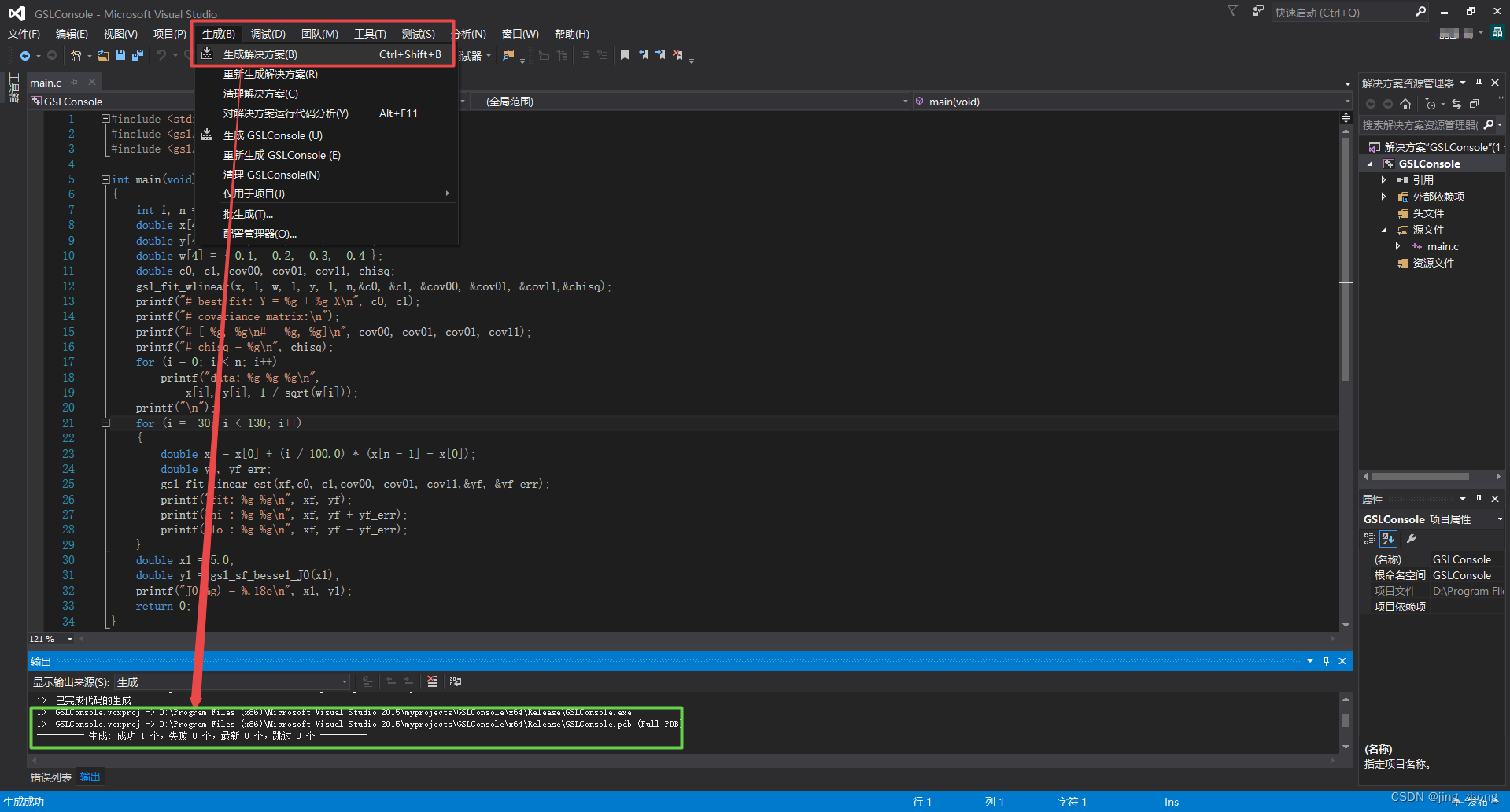Click search magnifier in Solution Explorer
The height and width of the screenshot is (812, 1510).
1488,125
